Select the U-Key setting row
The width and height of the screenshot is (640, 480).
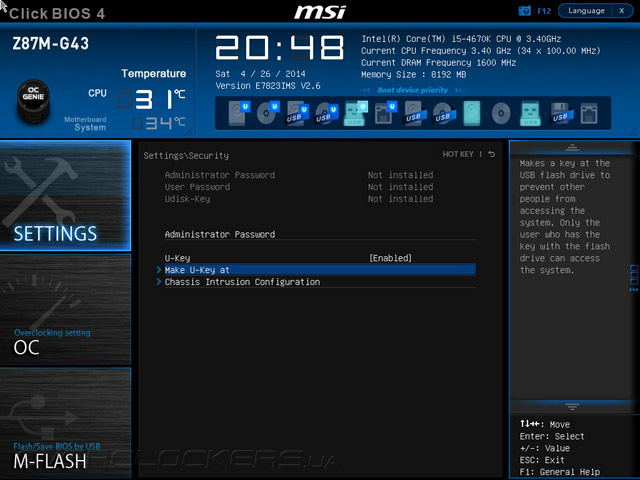320,258
